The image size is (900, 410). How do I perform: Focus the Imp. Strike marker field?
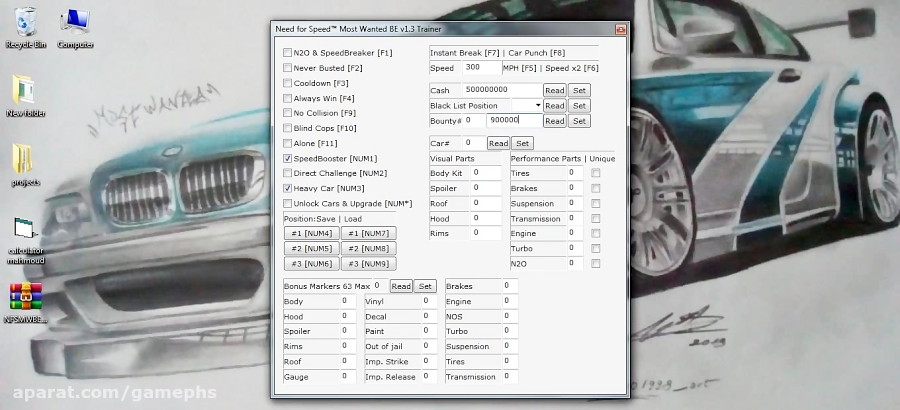pyautogui.click(x=429, y=361)
